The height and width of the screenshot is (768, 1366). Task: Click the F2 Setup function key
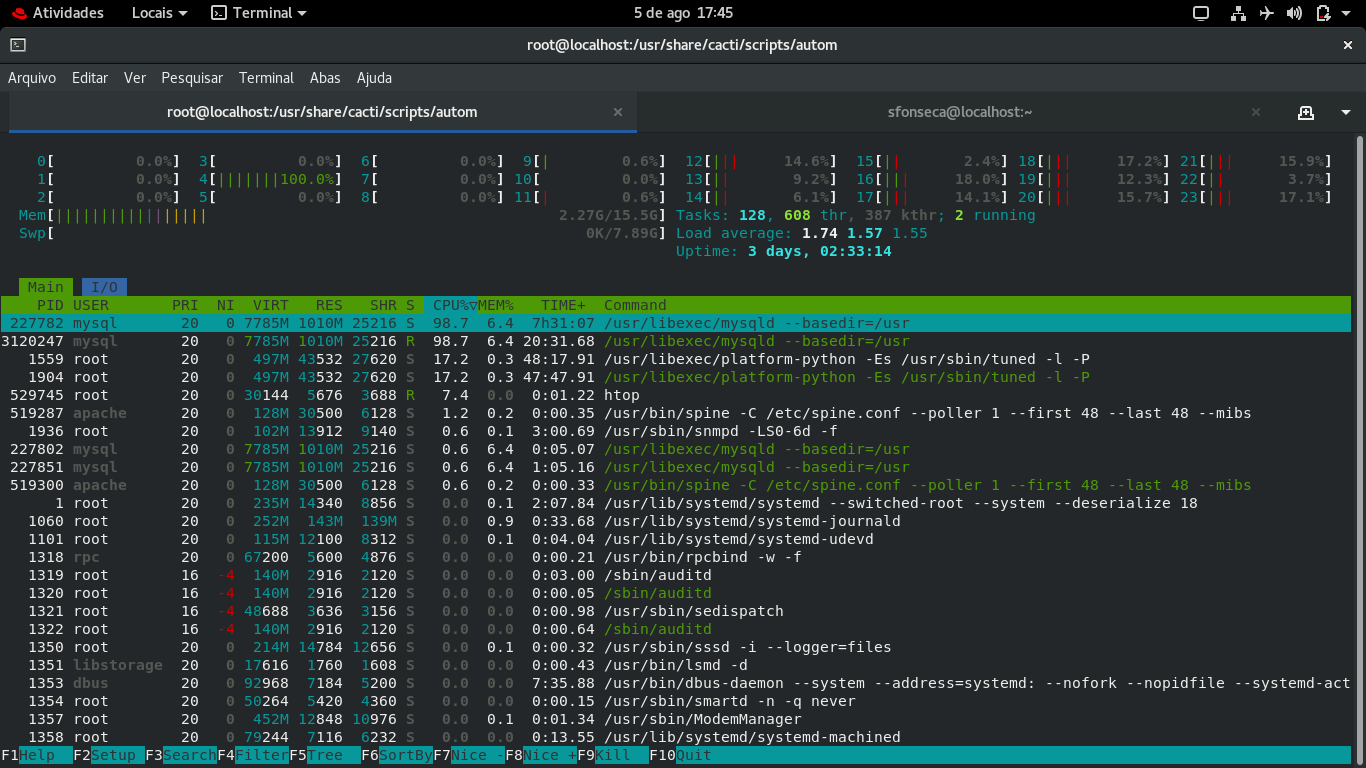(x=109, y=755)
